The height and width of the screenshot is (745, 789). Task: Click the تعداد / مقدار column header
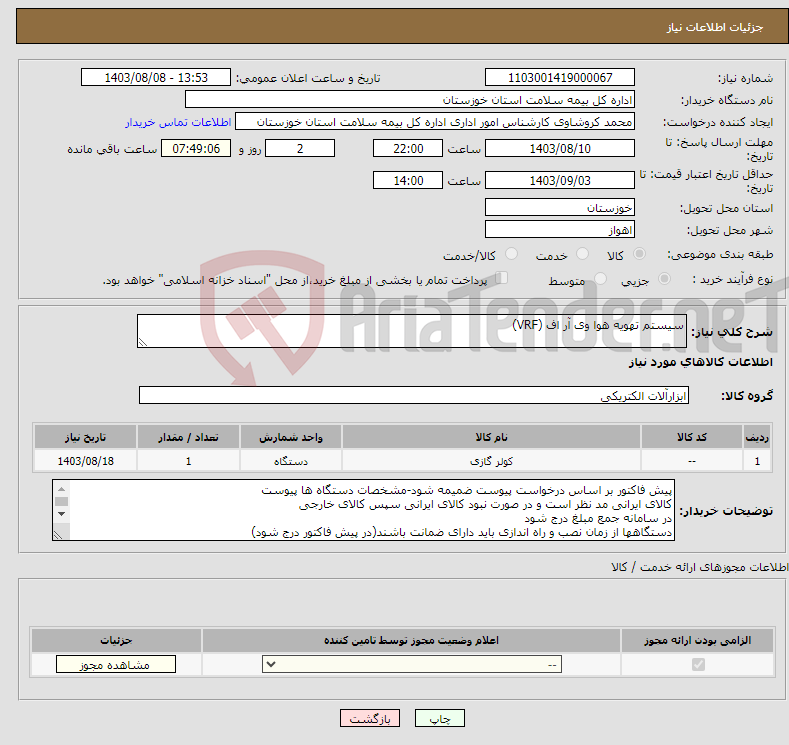point(188,437)
